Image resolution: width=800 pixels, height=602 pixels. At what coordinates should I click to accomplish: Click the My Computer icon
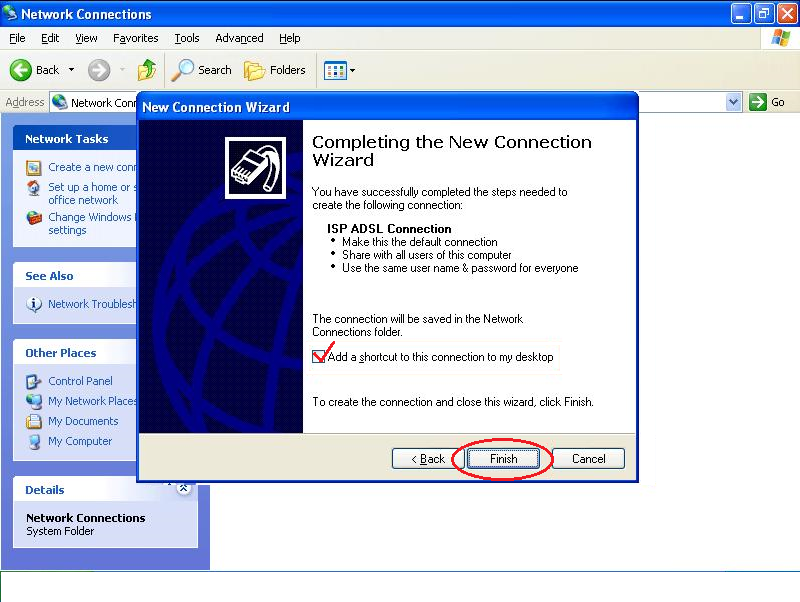[x=34, y=441]
